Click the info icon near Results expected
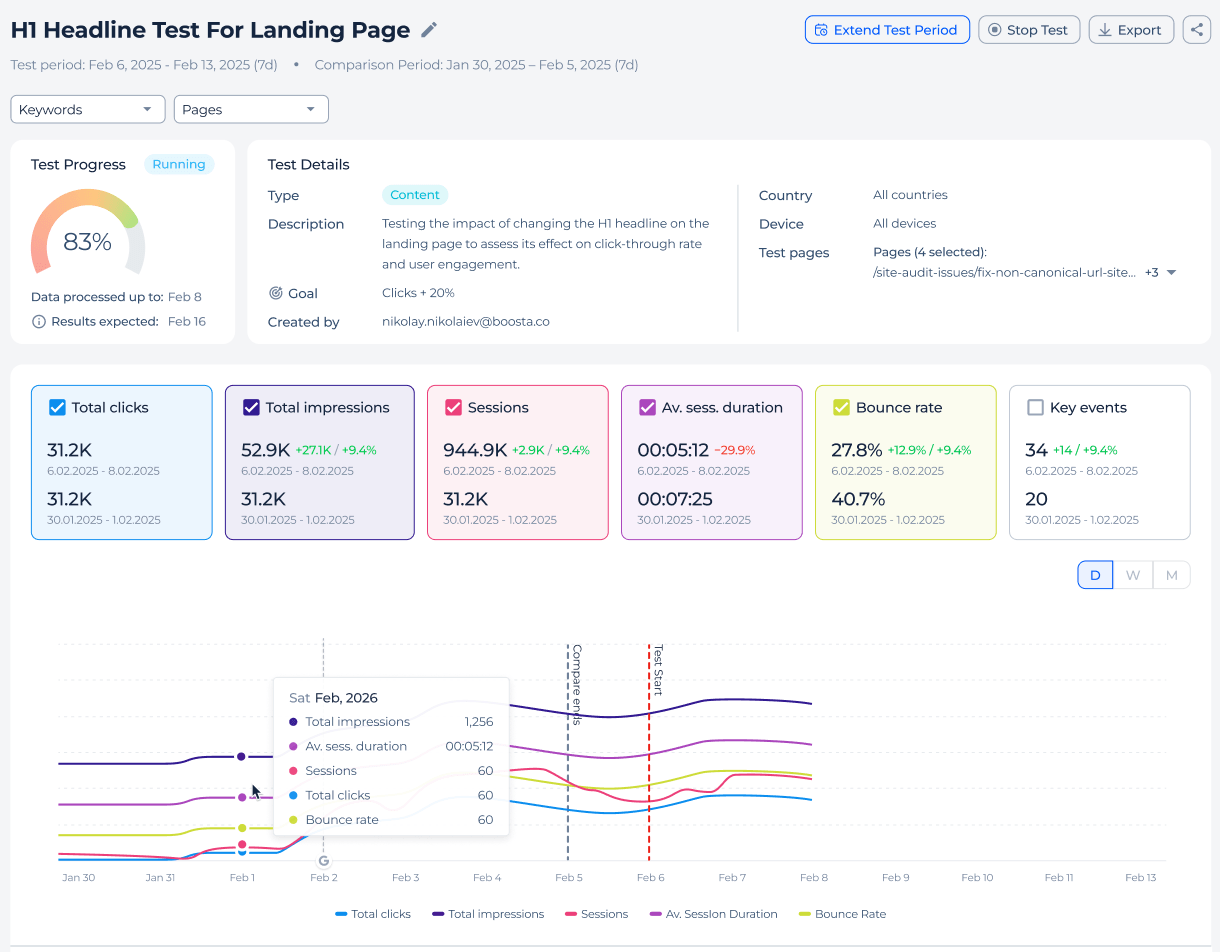The image size is (1220, 952). tap(39, 321)
